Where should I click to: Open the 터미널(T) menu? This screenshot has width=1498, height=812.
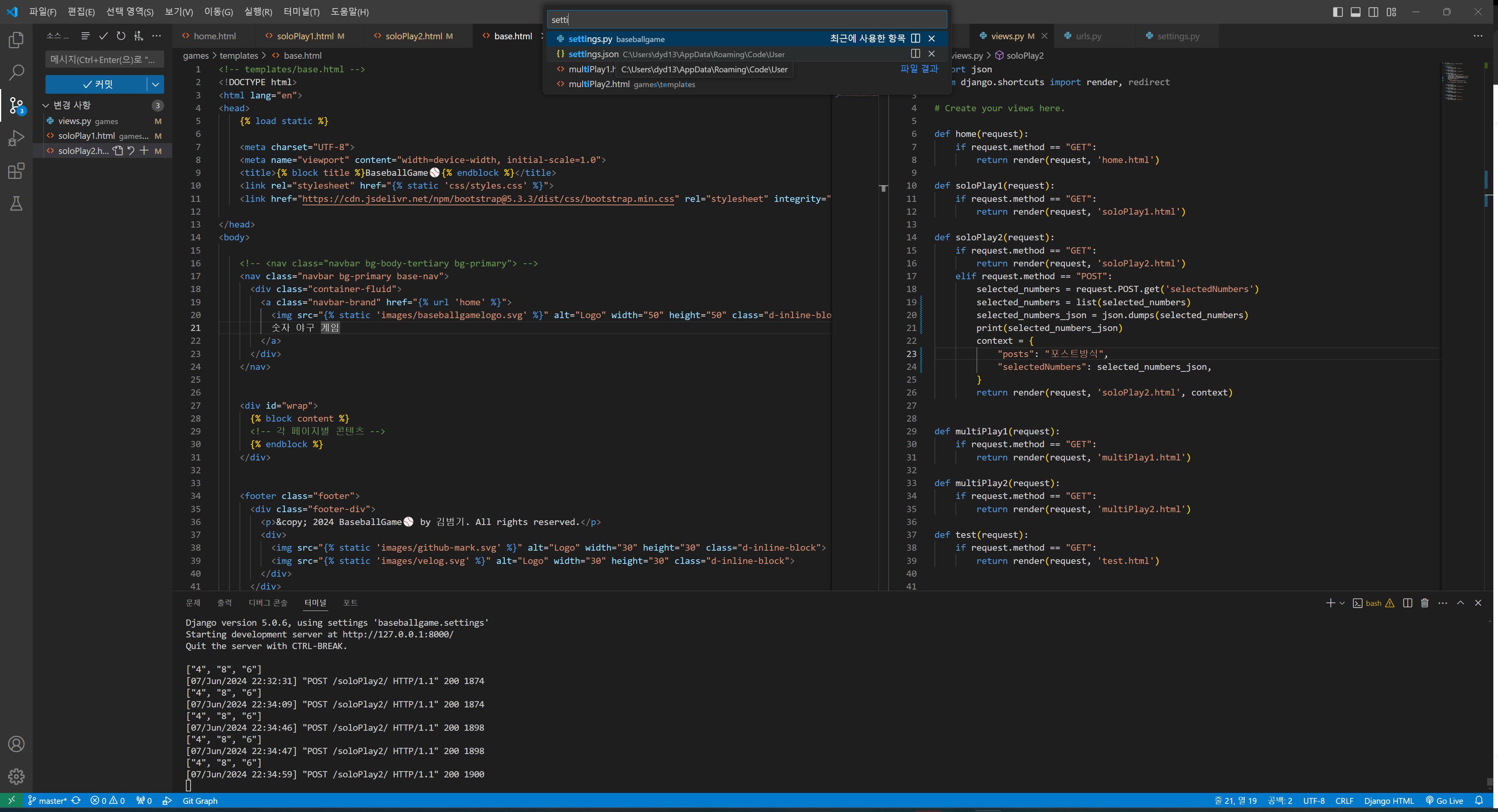(x=301, y=12)
